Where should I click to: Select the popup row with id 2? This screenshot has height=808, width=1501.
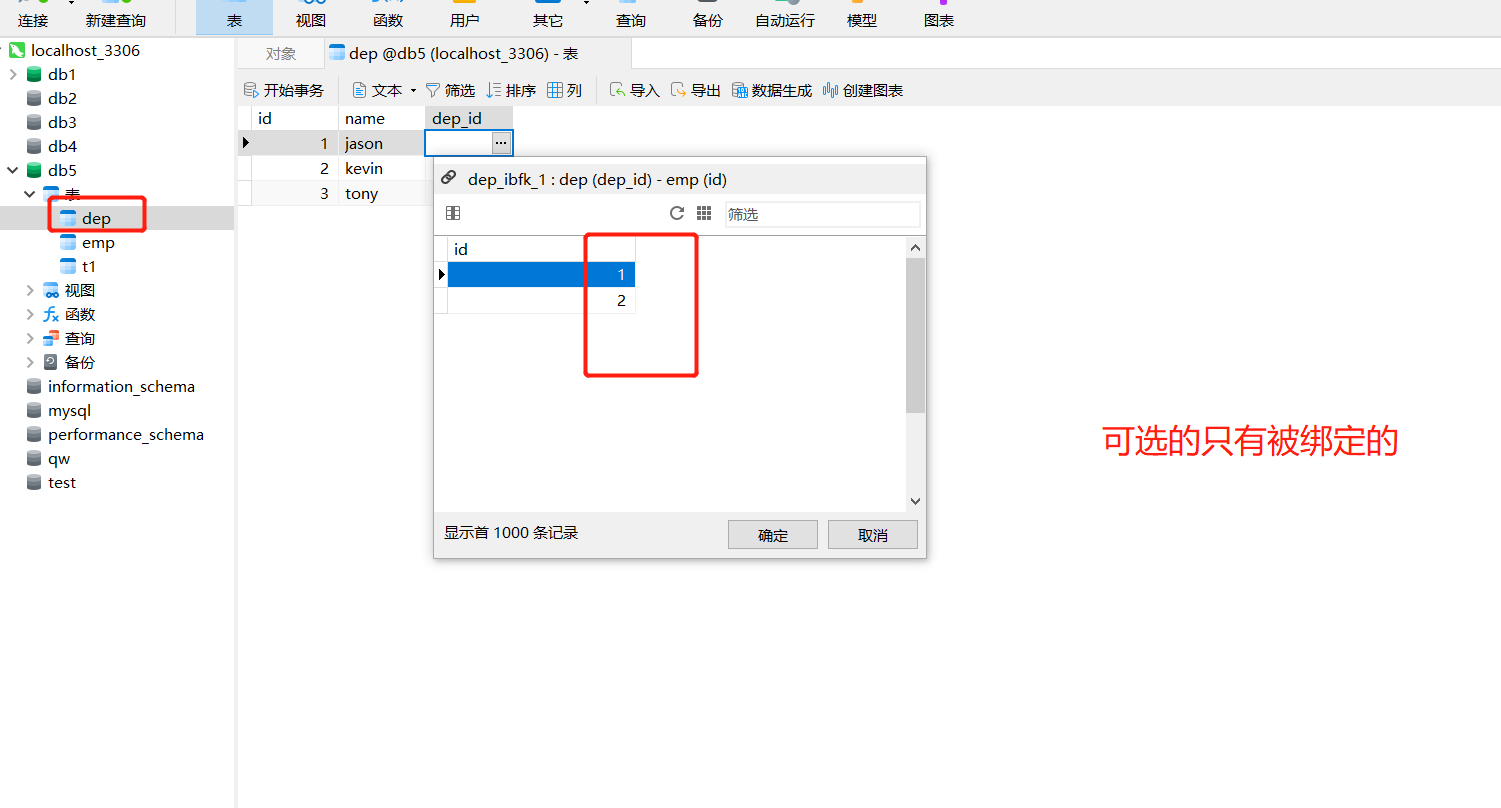pos(541,300)
